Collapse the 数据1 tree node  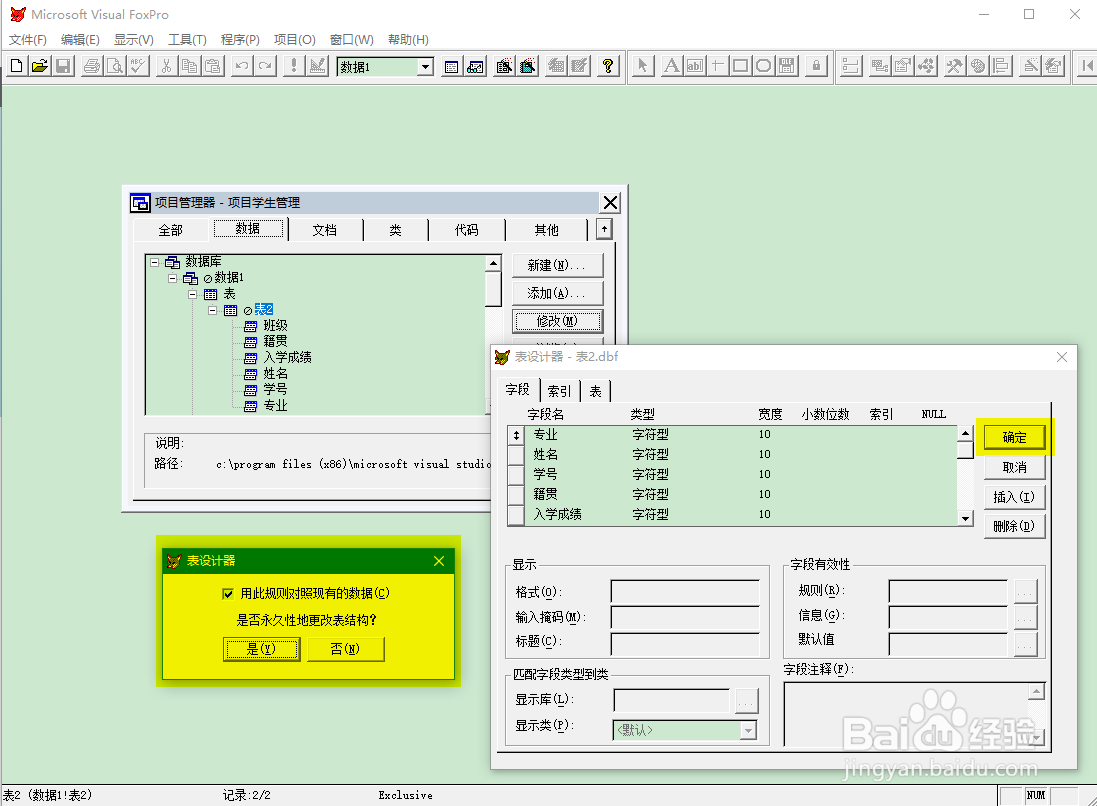tap(173, 278)
